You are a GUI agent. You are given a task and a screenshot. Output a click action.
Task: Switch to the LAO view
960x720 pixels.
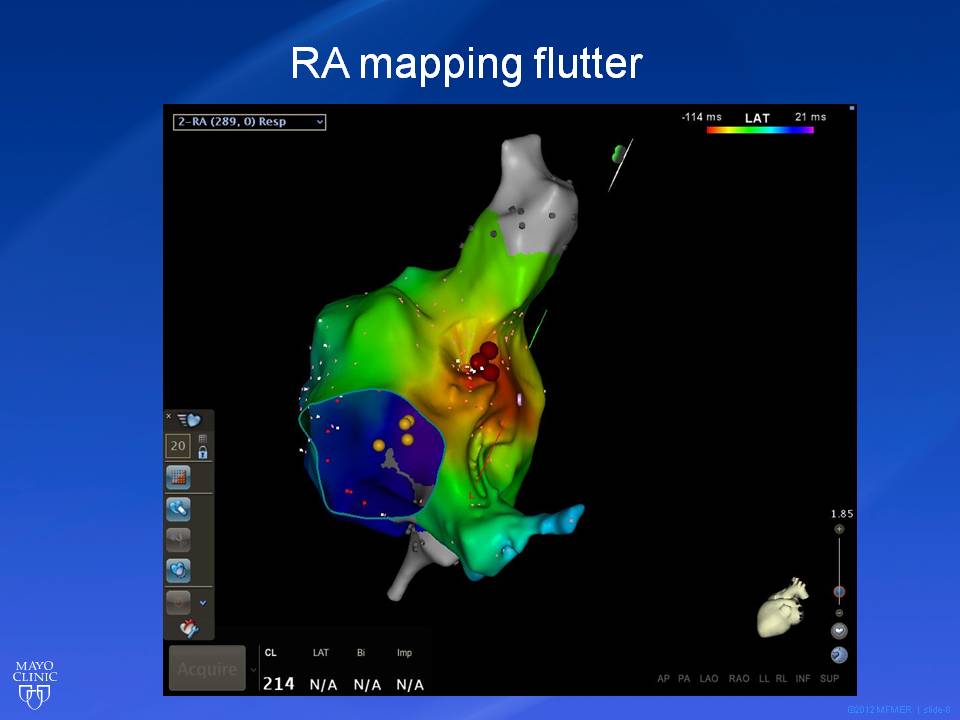pos(708,679)
